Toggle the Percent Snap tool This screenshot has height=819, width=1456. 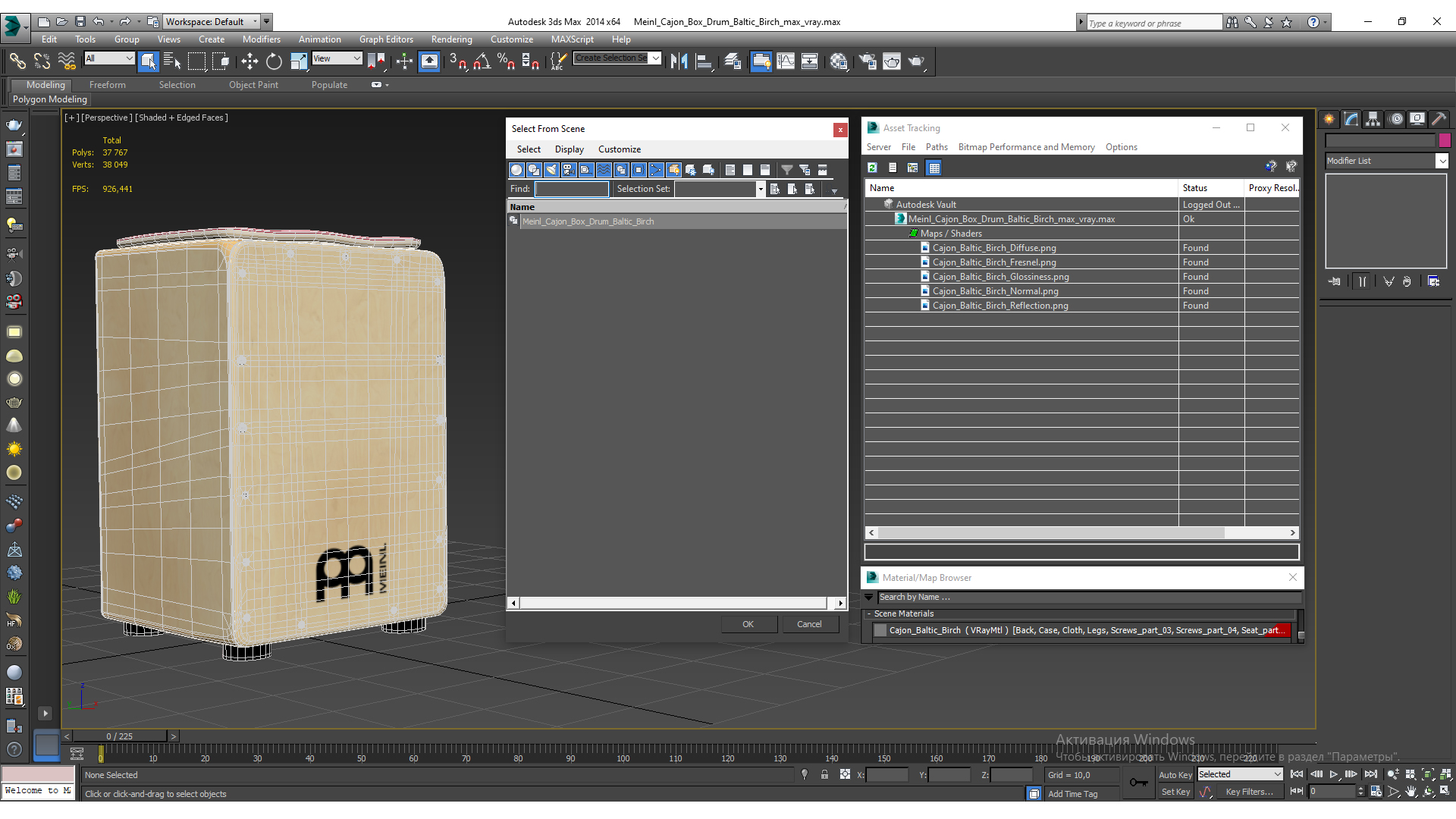pos(506,61)
